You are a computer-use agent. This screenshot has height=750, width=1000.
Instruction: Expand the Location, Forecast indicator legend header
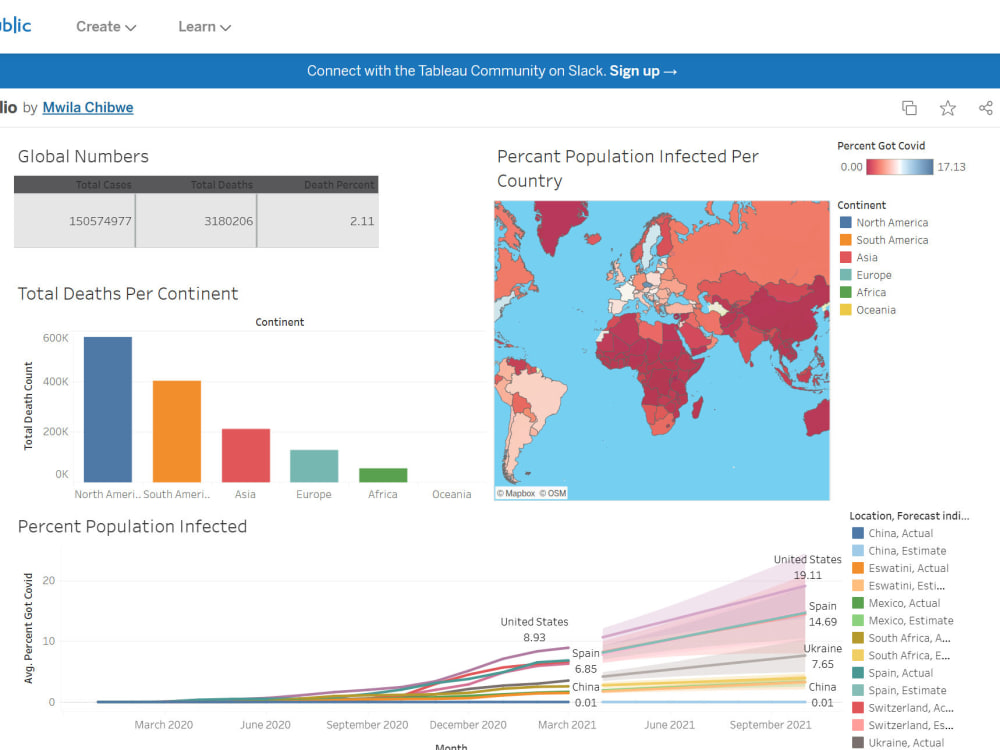(908, 515)
